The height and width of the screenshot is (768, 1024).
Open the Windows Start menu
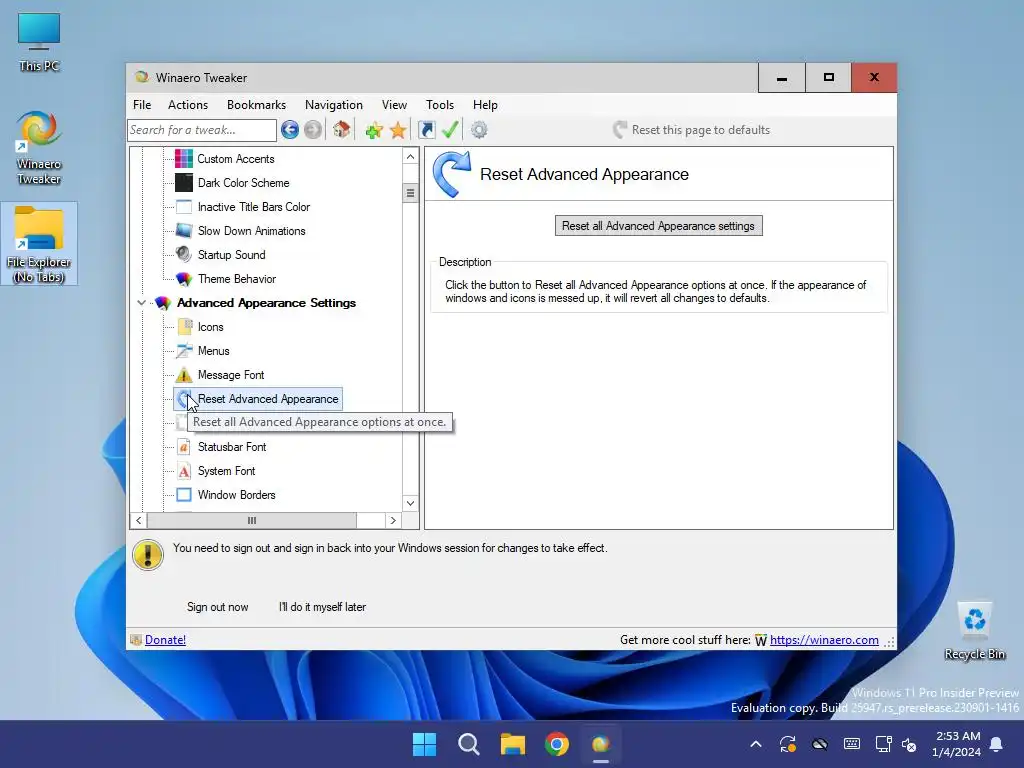(x=424, y=744)
